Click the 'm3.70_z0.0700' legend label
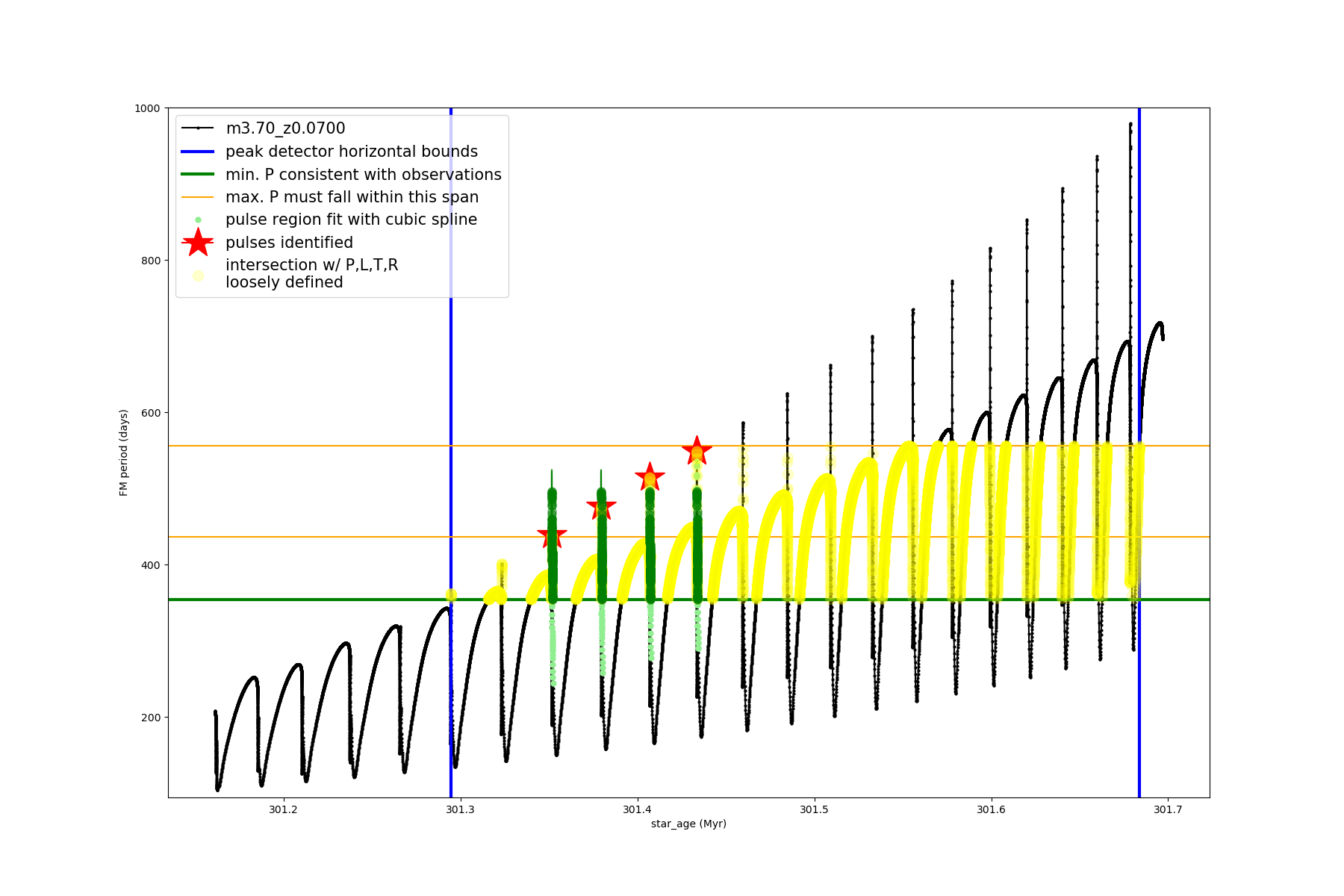The width and height of the screenshot is (1344, 896). [x=285, y=128]
